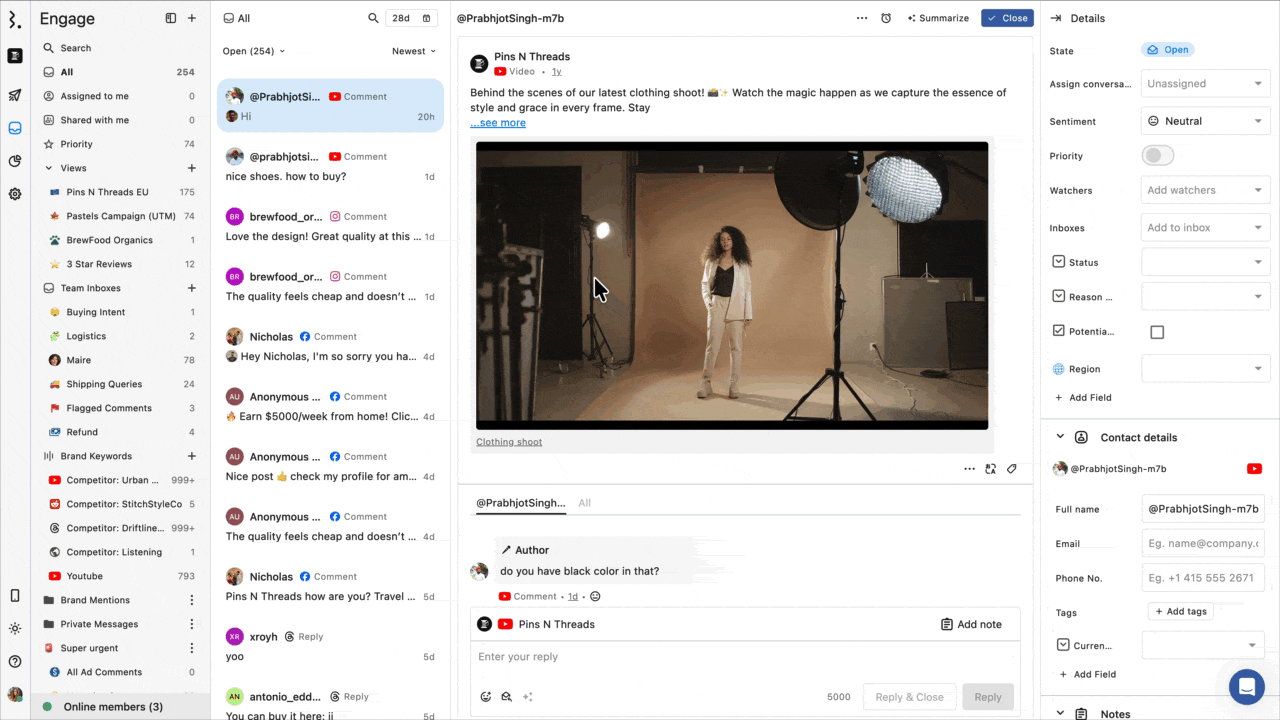Screen dimensions: 1280x720
Task: Select Assigned to me in sidebar
Action: pyautogui.click(x=95, y=96)
